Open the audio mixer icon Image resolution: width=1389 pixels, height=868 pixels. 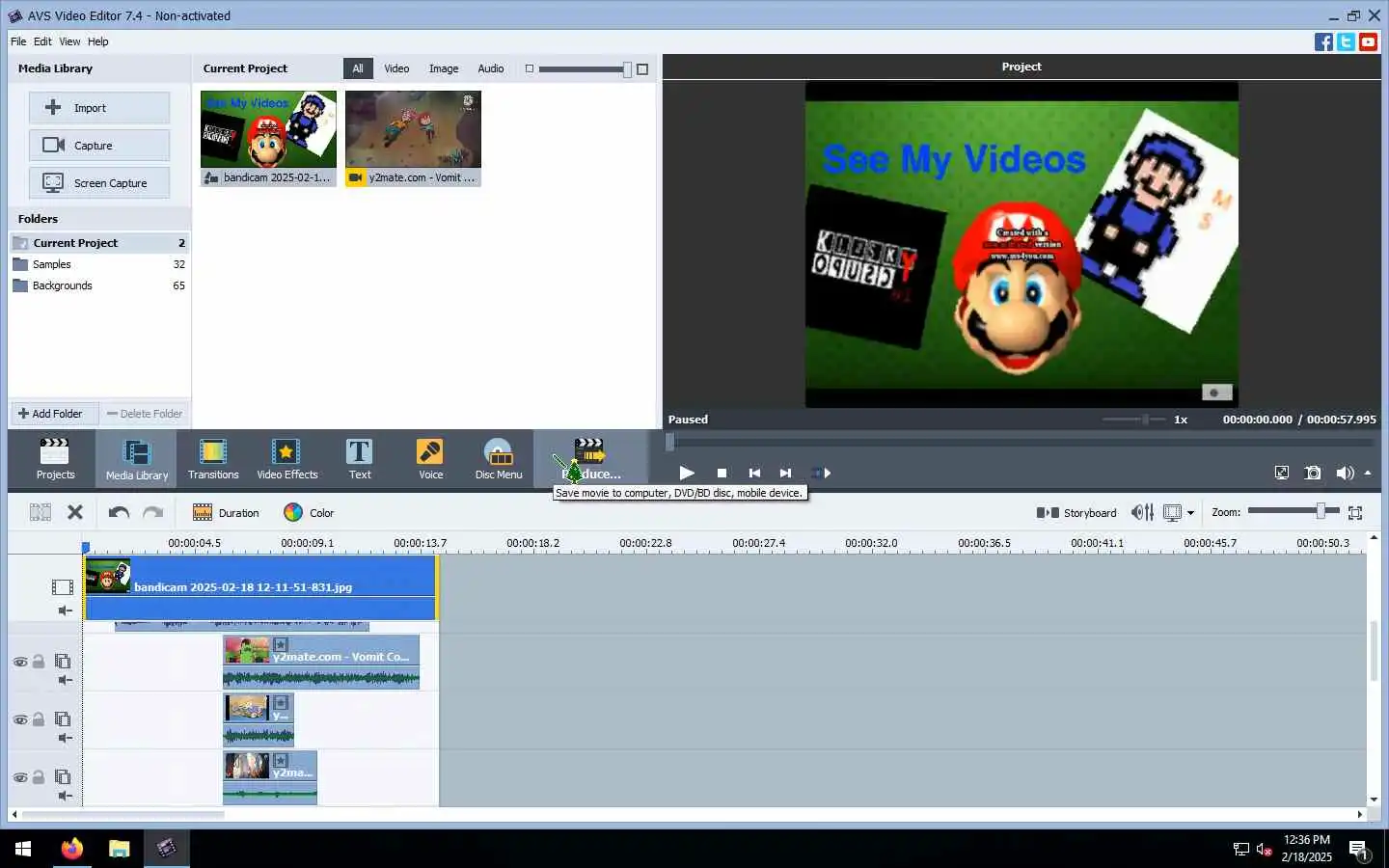[x=1142, y=512]
